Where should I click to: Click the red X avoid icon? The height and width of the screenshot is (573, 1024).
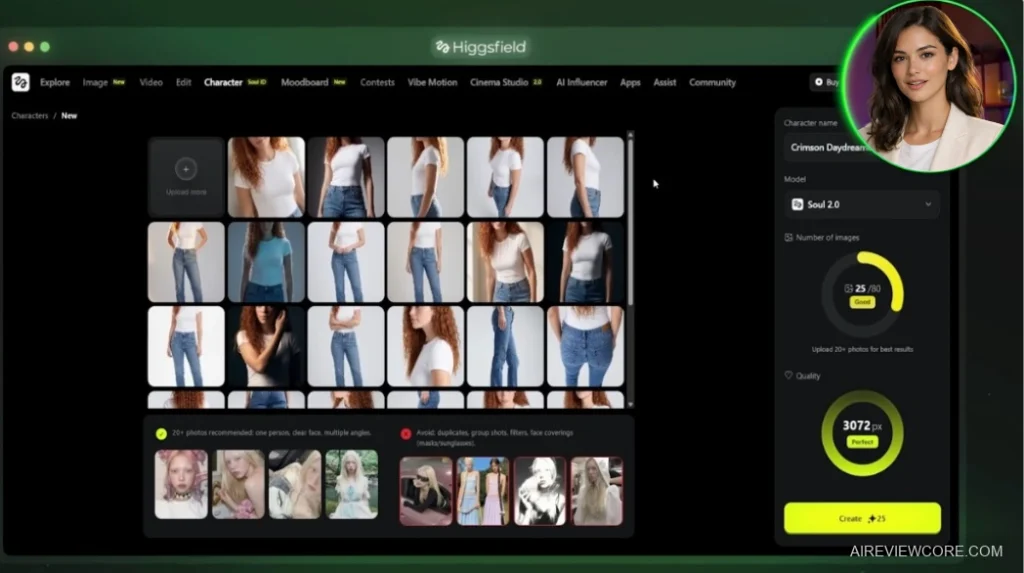coord(406,434)
